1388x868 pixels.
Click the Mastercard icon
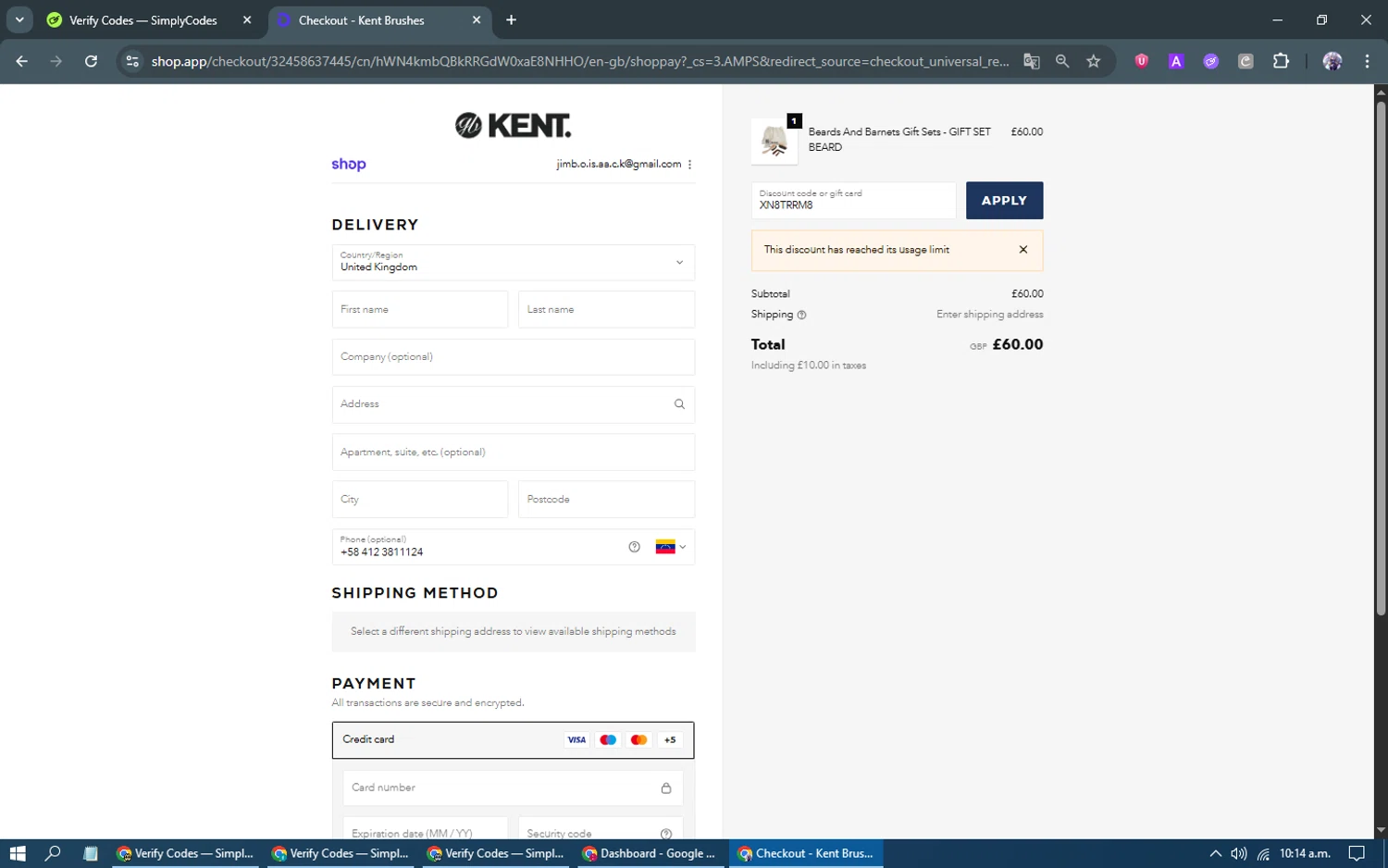pyautogui.click(x=638, y=739)
